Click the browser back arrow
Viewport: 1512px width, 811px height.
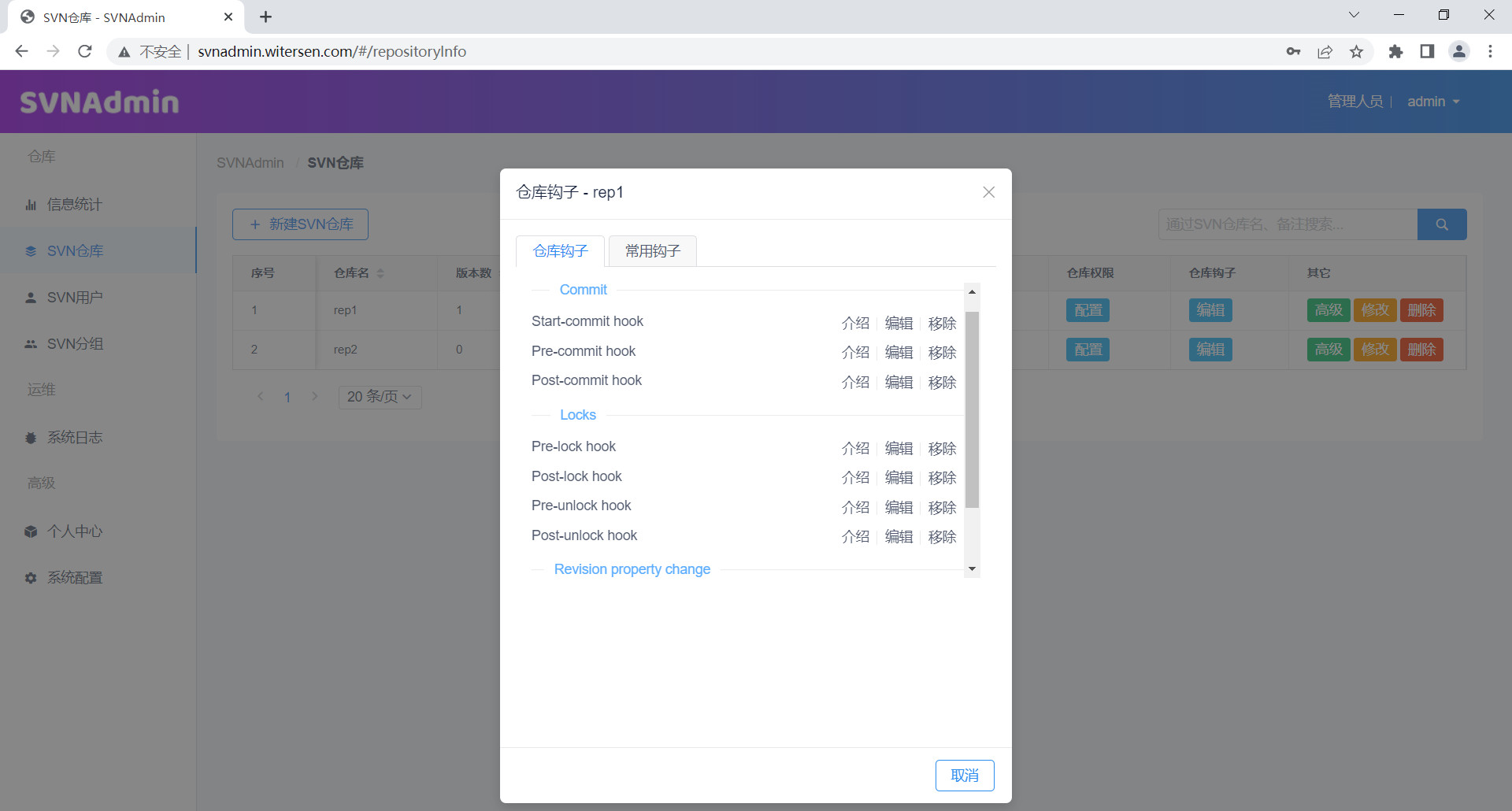coord(21,51)
